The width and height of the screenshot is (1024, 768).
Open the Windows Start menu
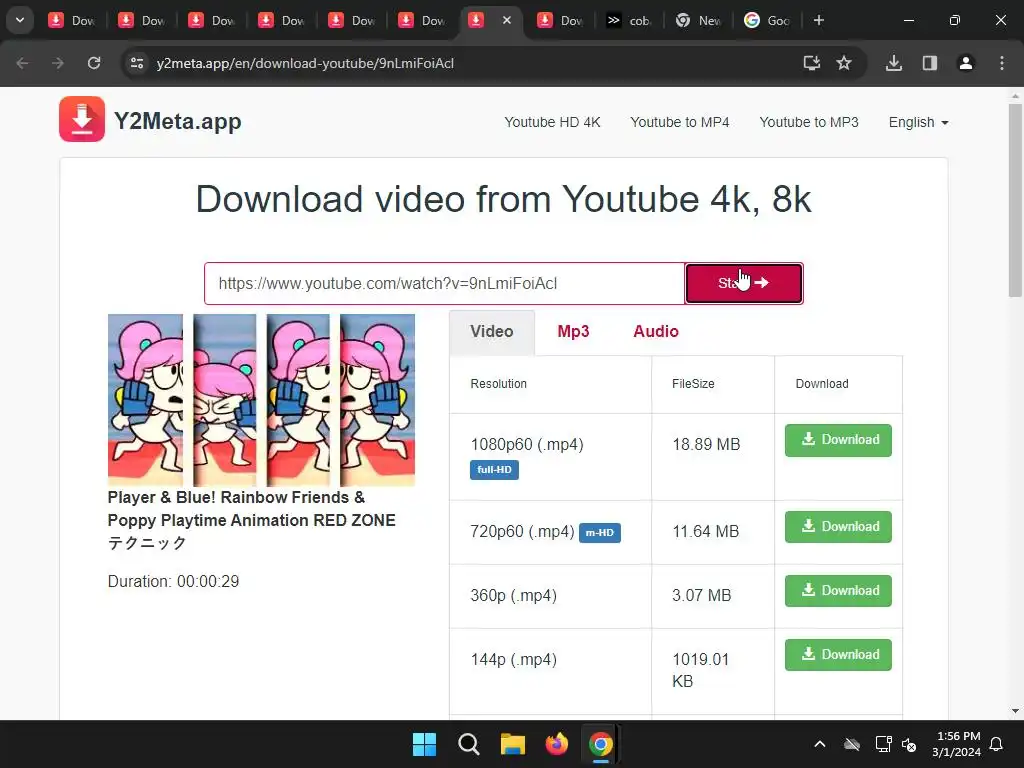pyautogui.click(x=424, y=744)
